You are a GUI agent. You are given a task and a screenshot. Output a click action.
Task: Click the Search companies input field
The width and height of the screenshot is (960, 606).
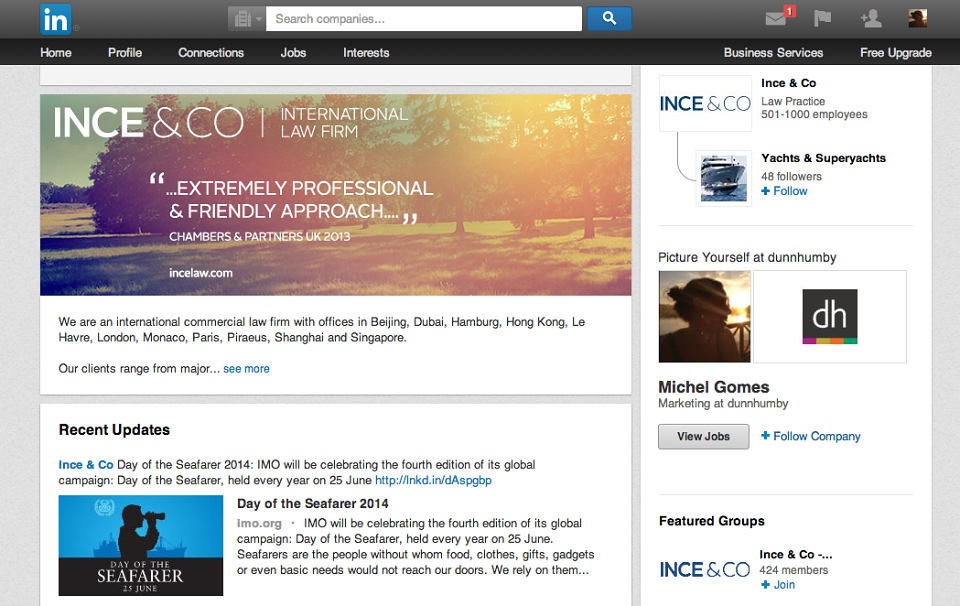point(424,19)
